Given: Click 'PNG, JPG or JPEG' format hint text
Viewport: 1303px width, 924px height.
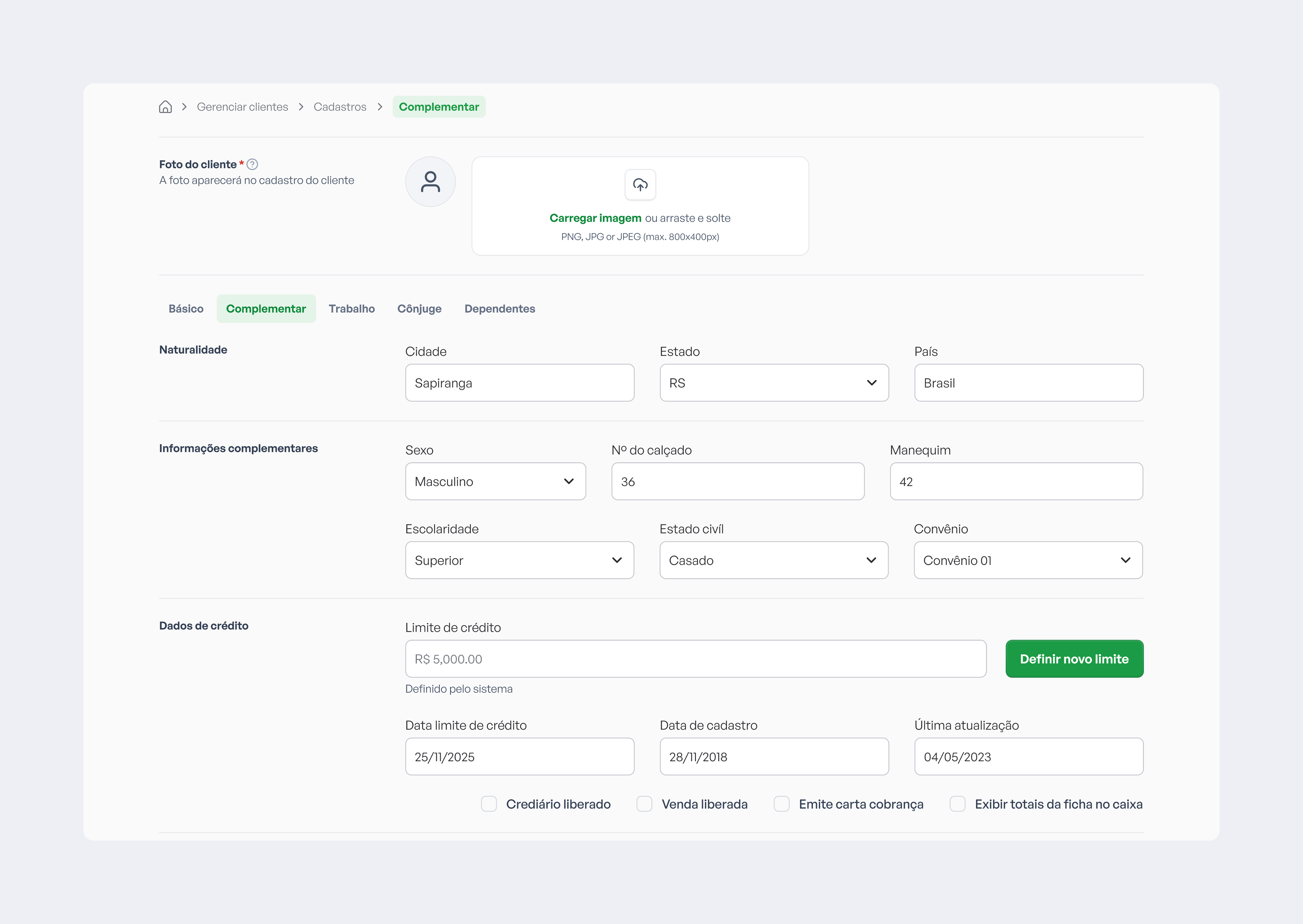Looking at the screenshot, I should (x=640, y=237).
